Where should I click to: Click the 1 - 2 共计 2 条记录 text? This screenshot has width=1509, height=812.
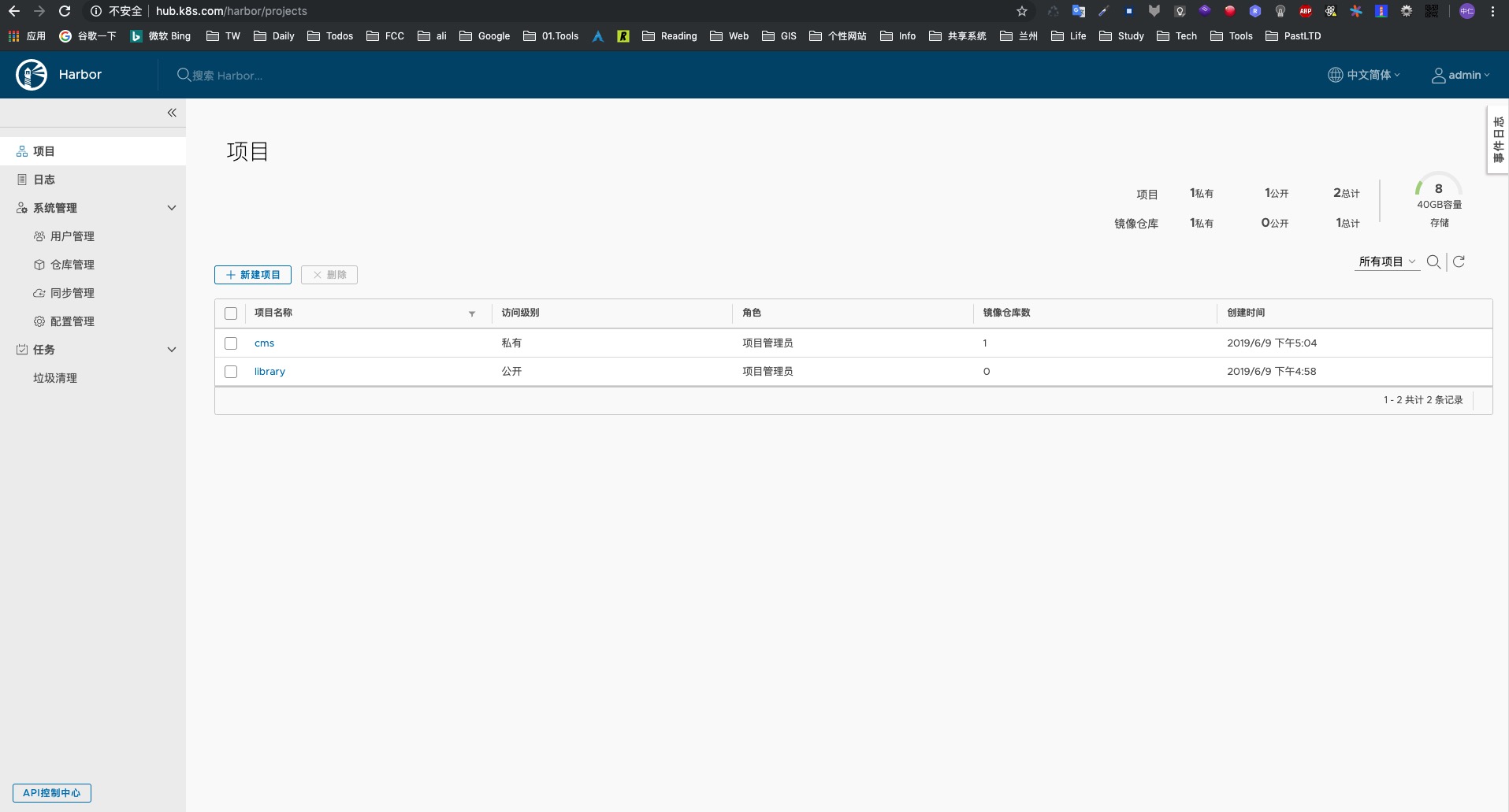click(1423, 400)
